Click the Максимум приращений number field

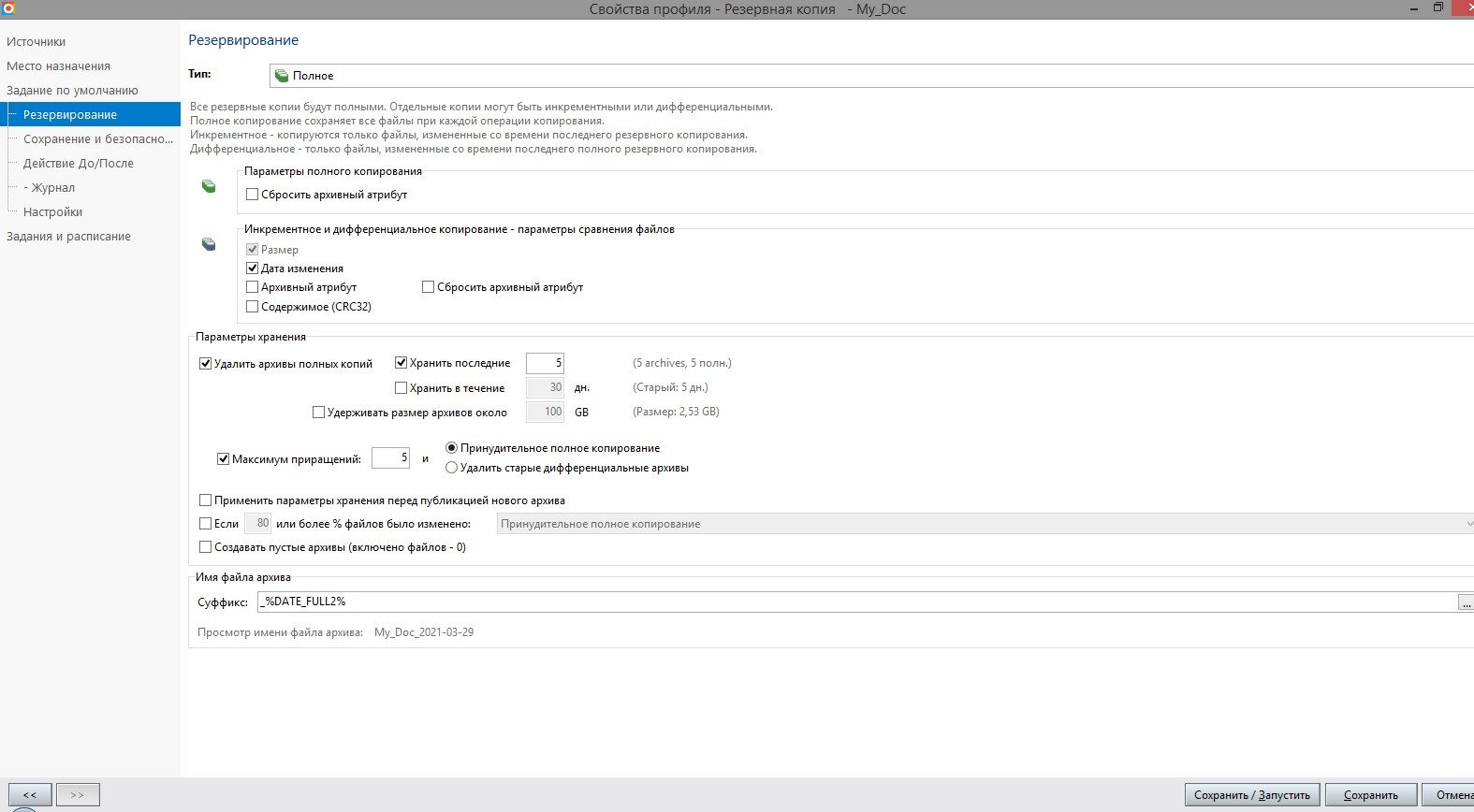click(389, 458)
